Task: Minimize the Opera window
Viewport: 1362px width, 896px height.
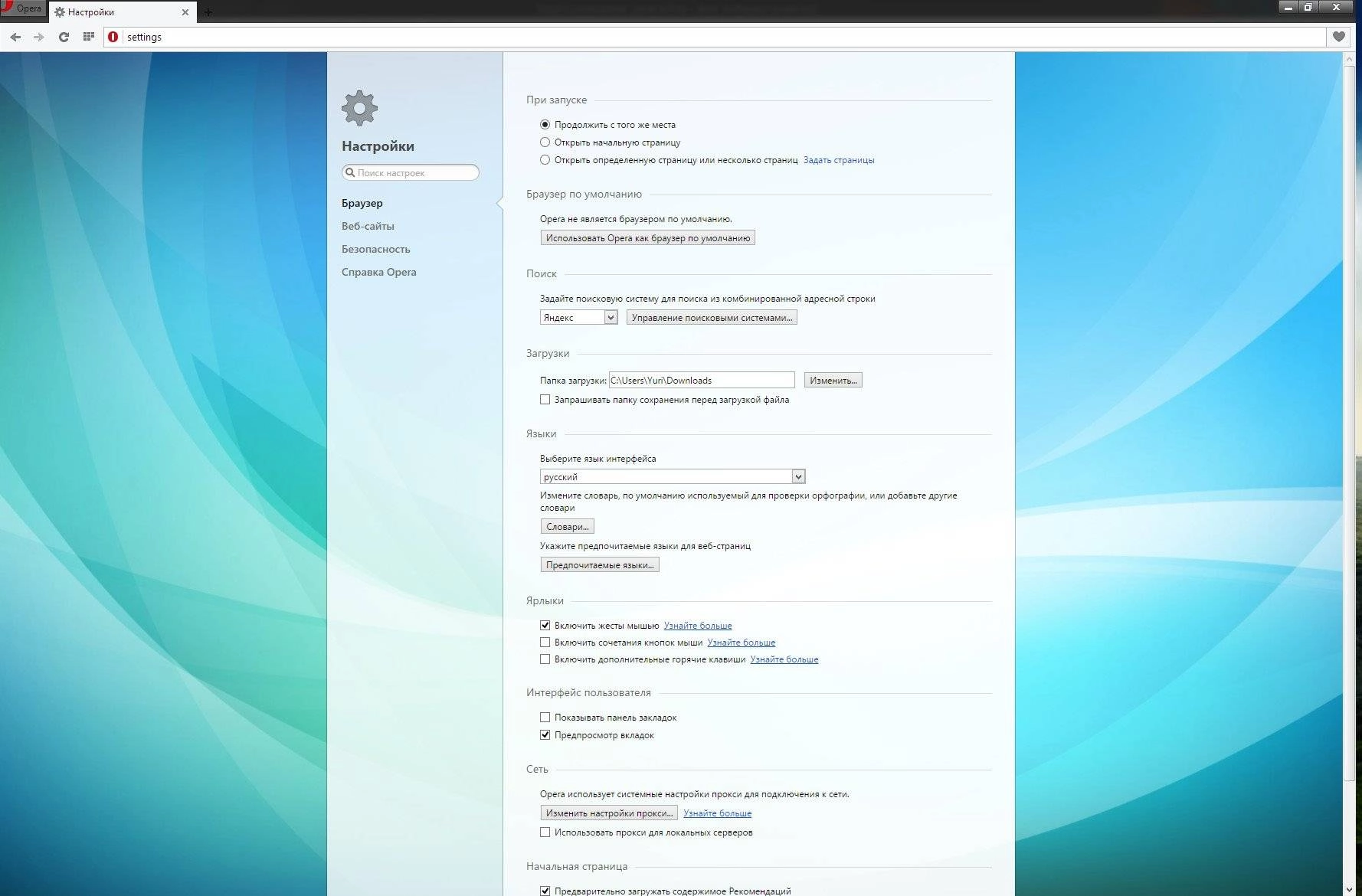Action: [1288, 7]
